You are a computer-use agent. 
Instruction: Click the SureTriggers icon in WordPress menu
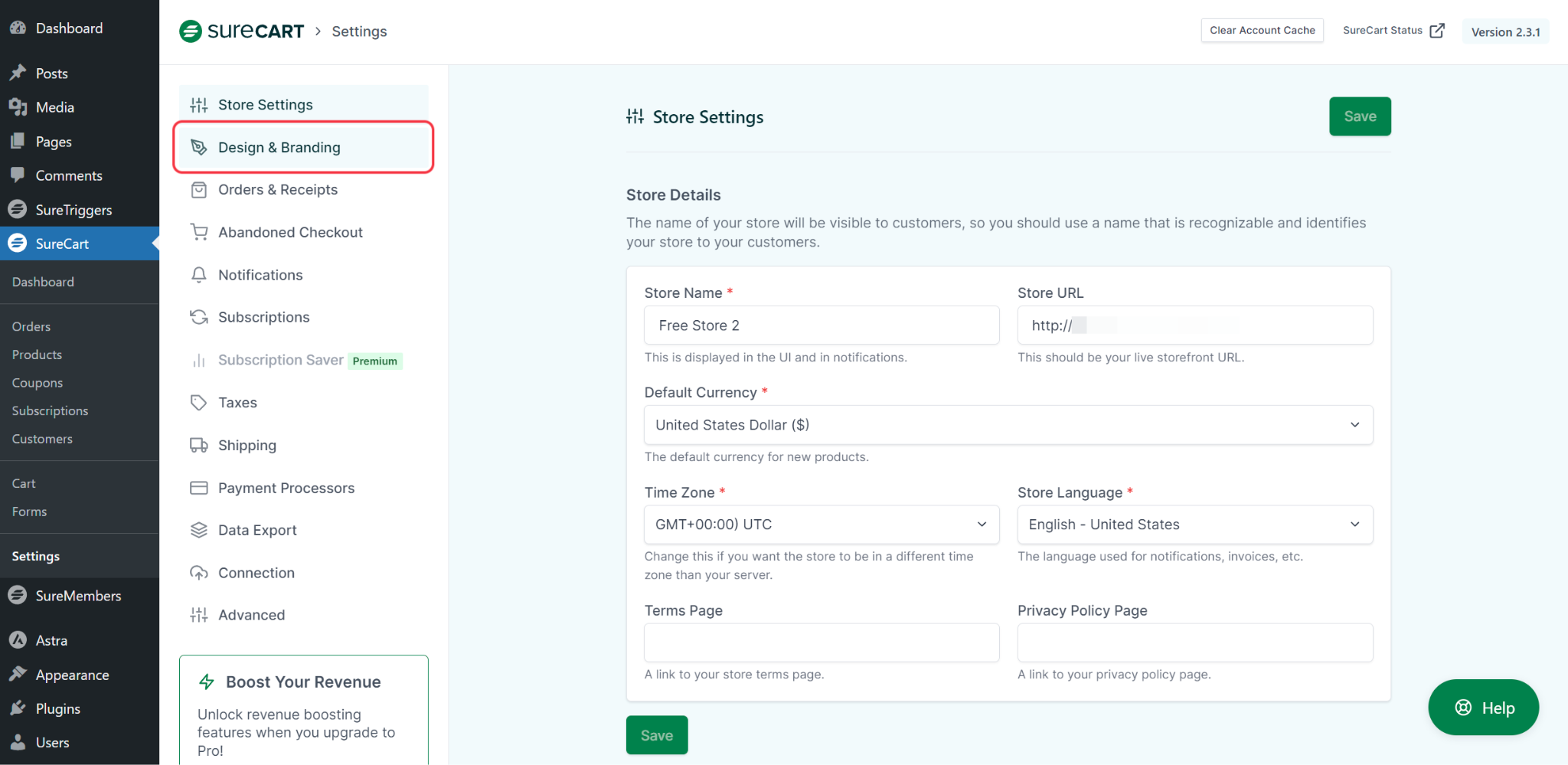coord(18,209)
